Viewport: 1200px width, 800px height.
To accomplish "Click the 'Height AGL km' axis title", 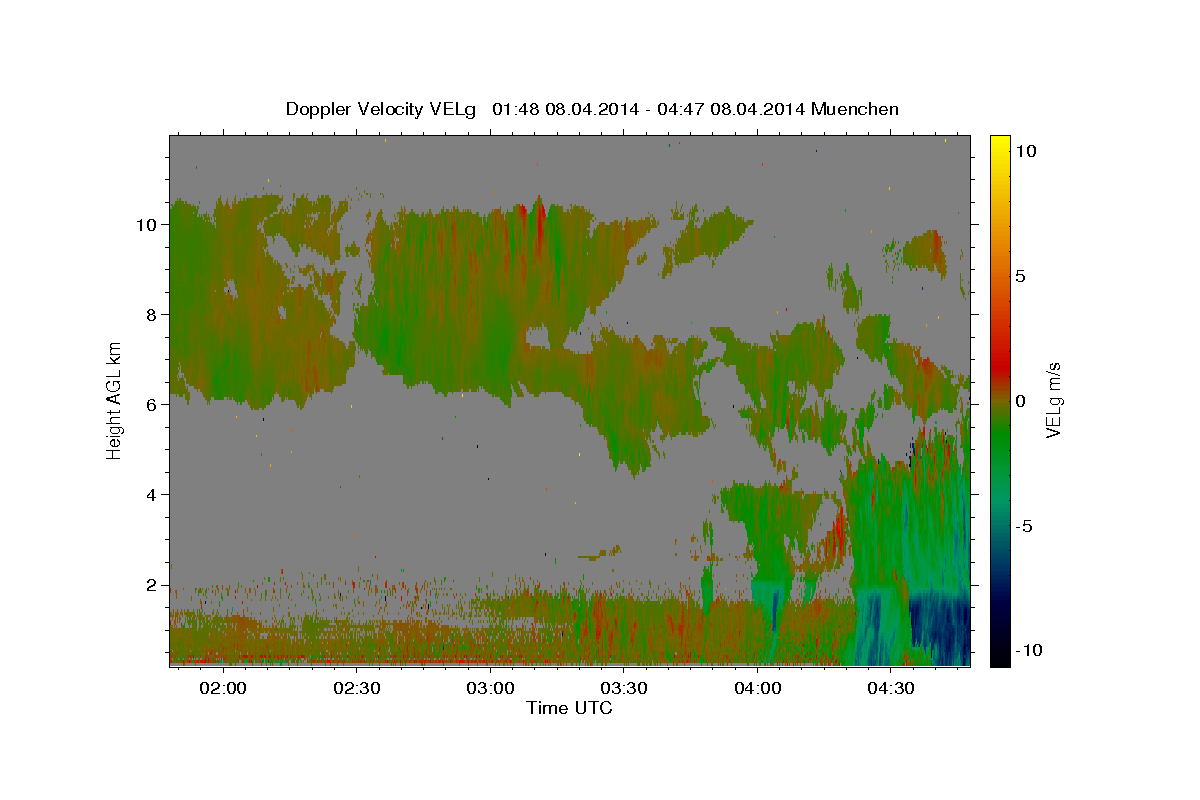I will [x=115, y=400].
